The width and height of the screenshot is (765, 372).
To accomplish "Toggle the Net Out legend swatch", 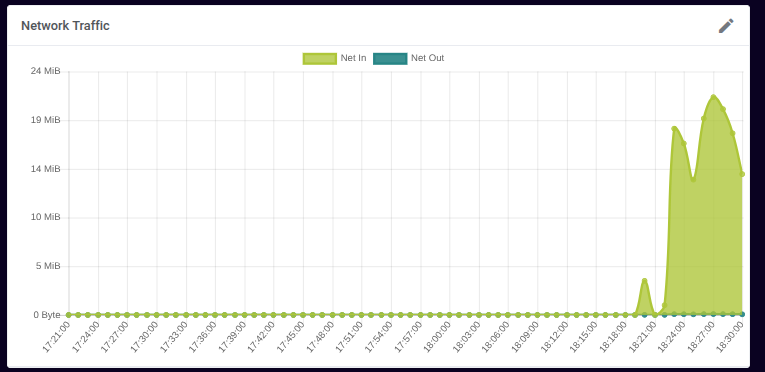I will pyautogui.click(x=390, y=59).
